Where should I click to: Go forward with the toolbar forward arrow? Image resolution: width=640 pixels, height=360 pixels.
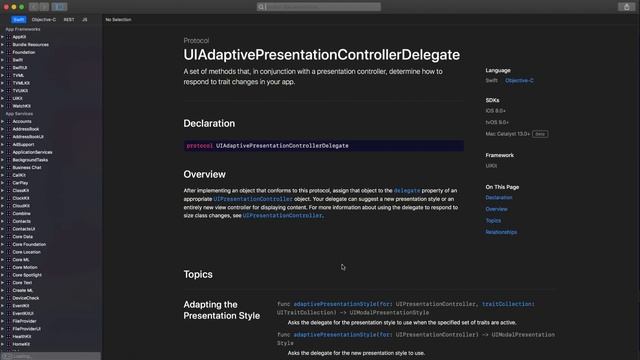(44, 7)
